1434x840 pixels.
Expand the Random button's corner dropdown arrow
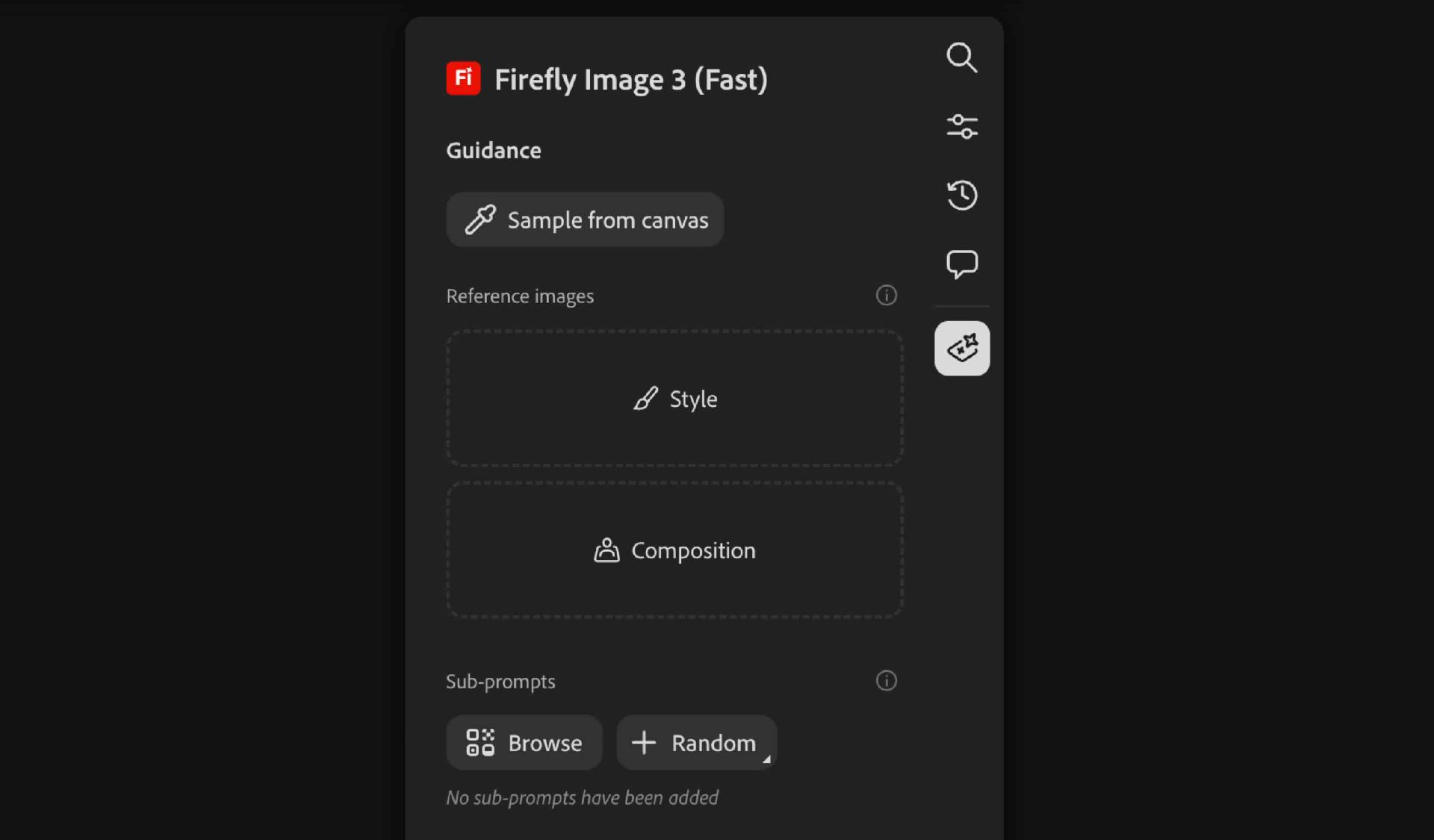[766, 759]
